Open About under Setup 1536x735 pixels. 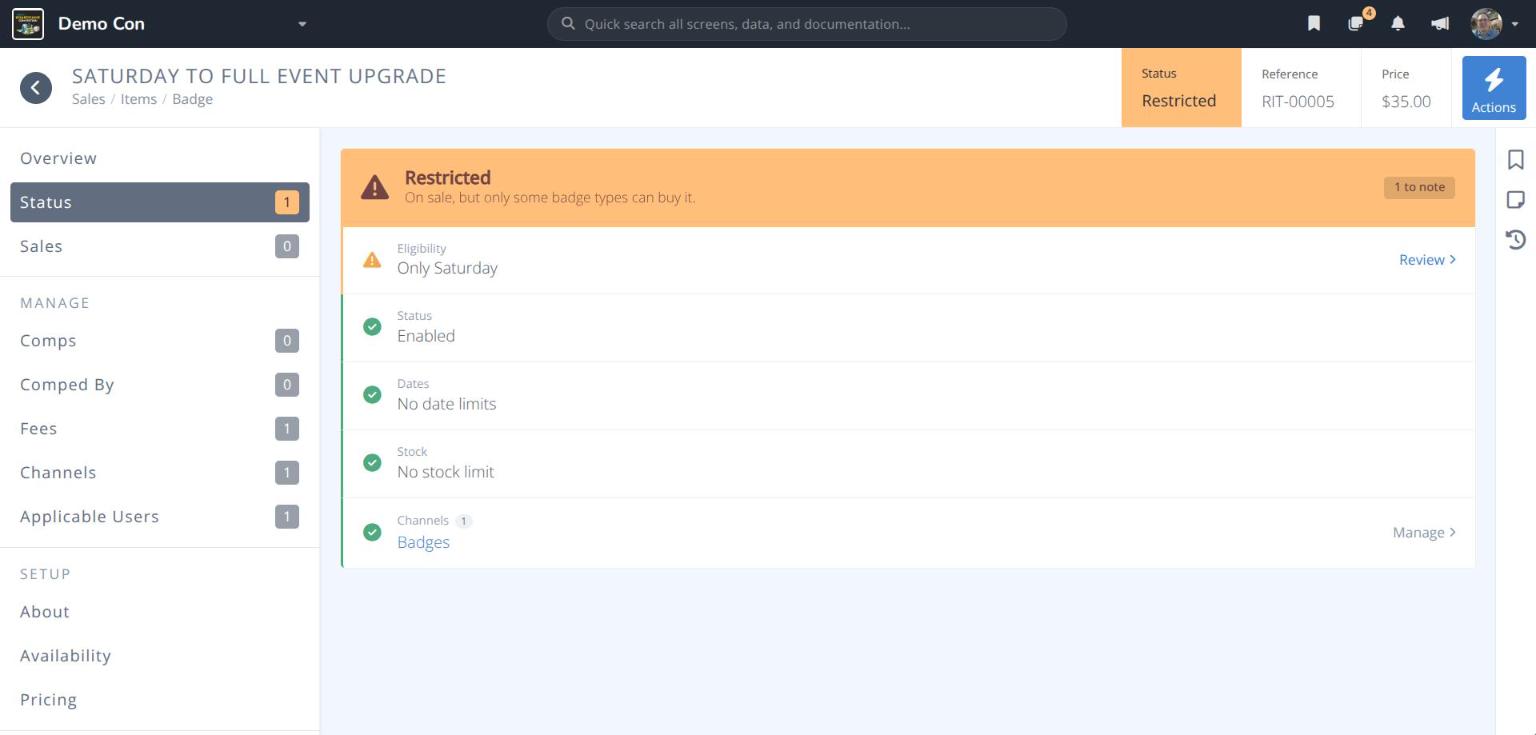coord(160,612)
